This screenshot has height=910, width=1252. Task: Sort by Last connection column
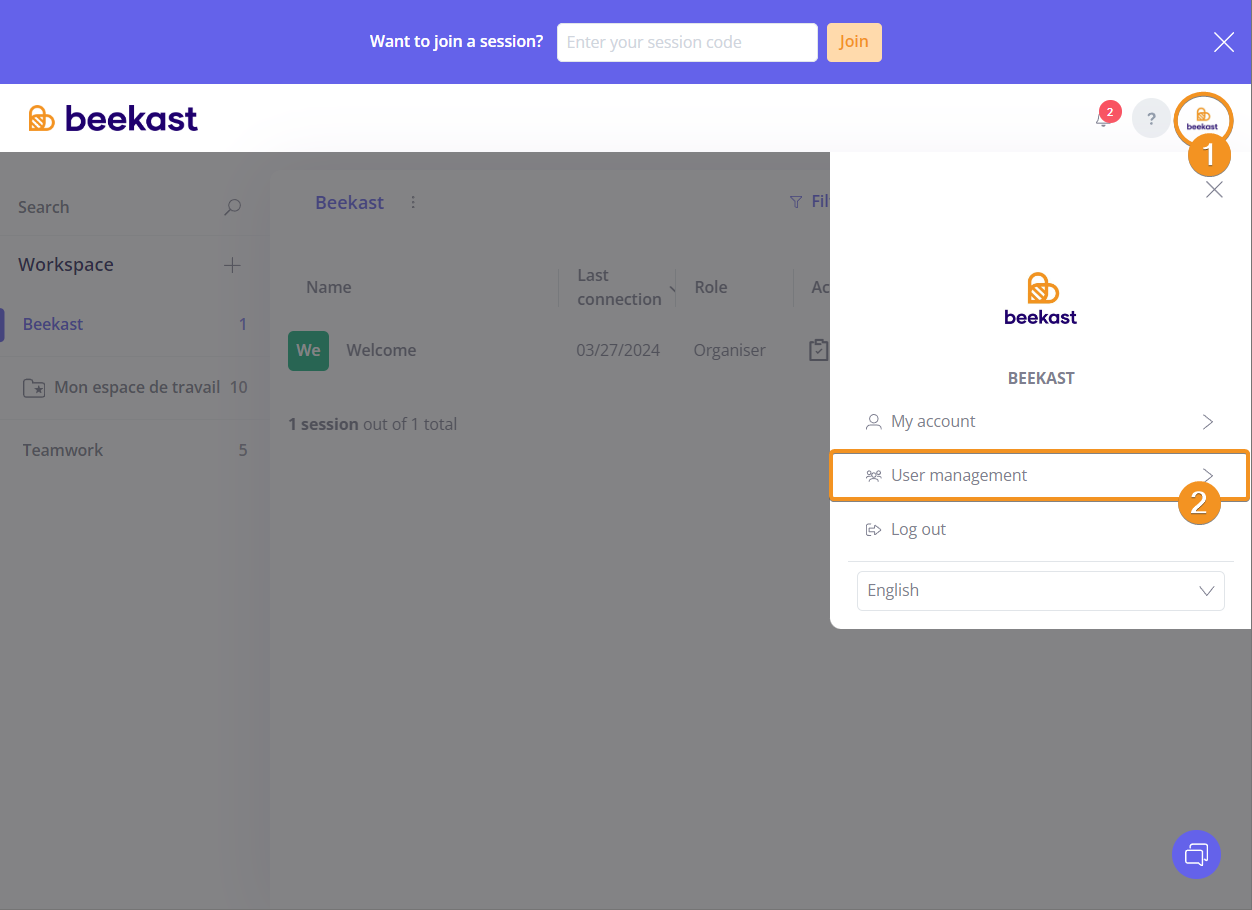pos(619,287)
